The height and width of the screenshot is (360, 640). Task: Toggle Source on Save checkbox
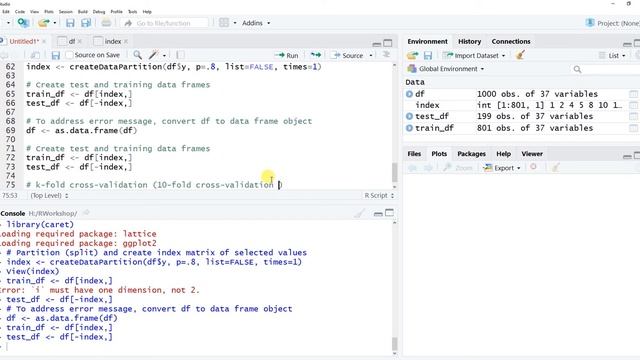[69, 55]
